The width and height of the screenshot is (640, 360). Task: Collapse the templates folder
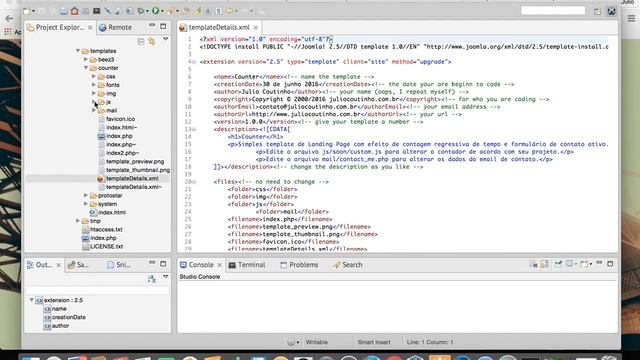78,51
